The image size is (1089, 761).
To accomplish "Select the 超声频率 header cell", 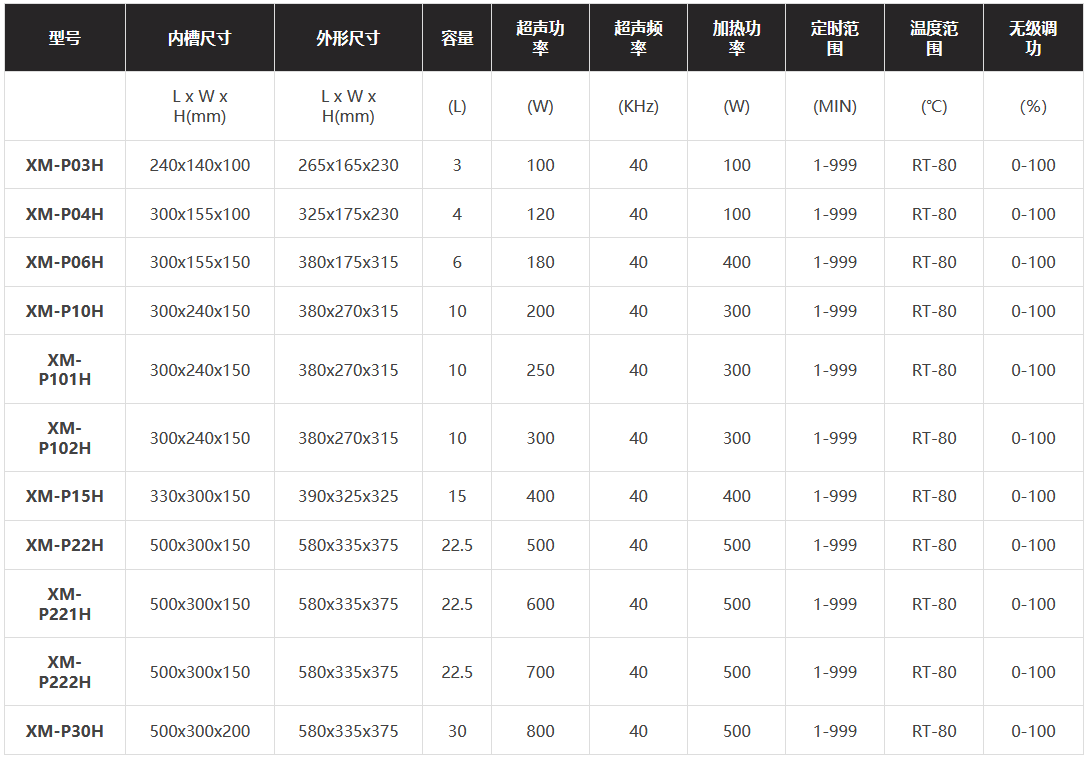I will click(x=638, y=38).
